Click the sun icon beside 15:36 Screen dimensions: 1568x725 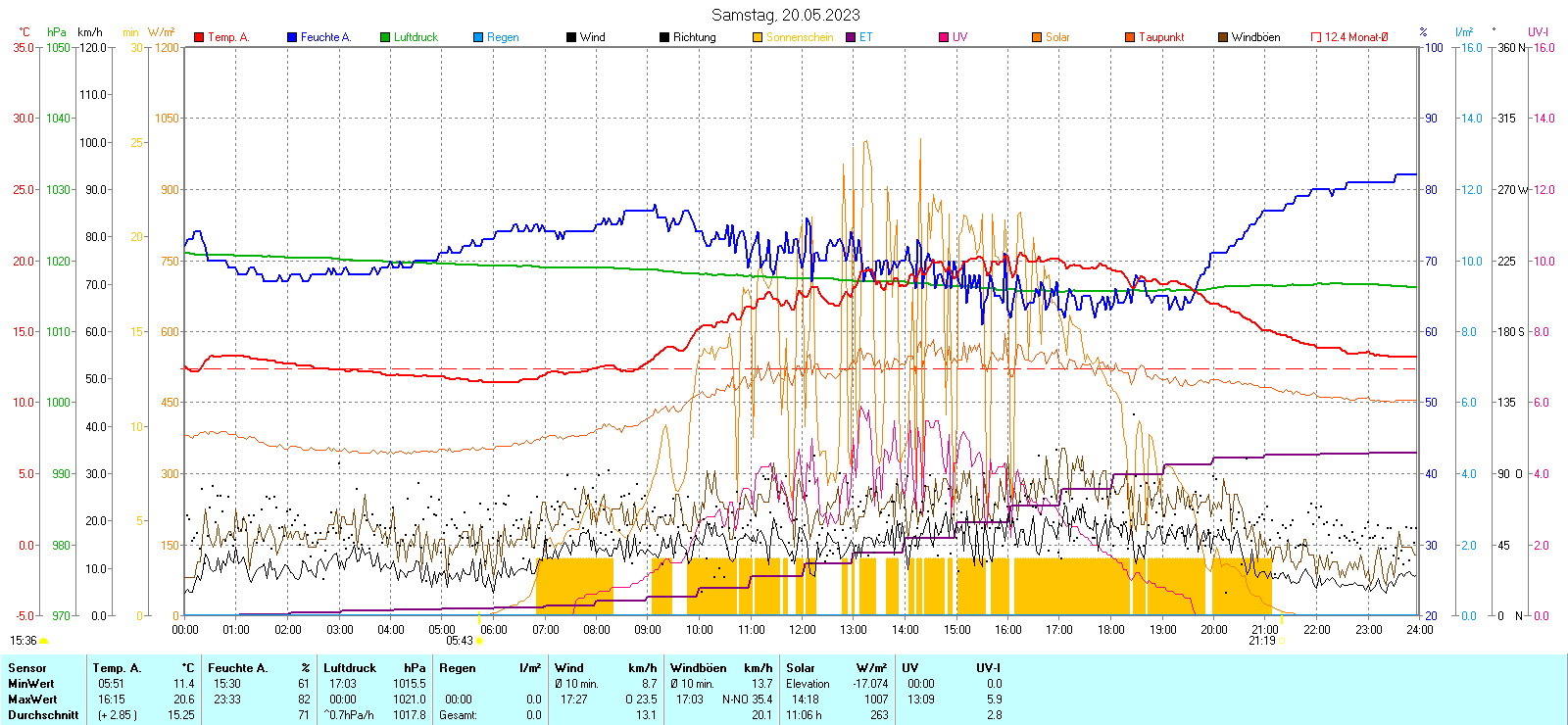[43, 641]
